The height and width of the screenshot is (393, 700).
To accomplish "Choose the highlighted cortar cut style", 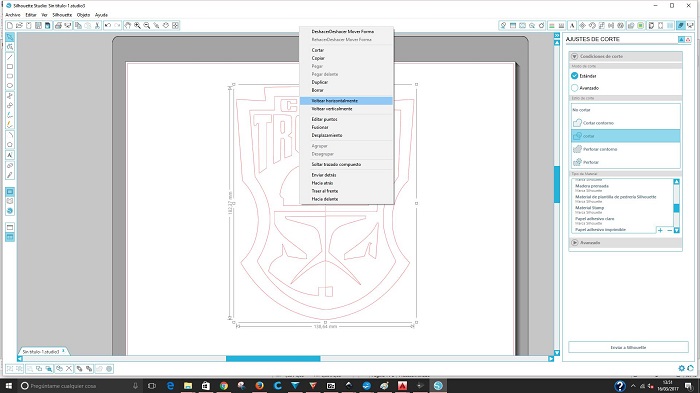I will 625,136.
